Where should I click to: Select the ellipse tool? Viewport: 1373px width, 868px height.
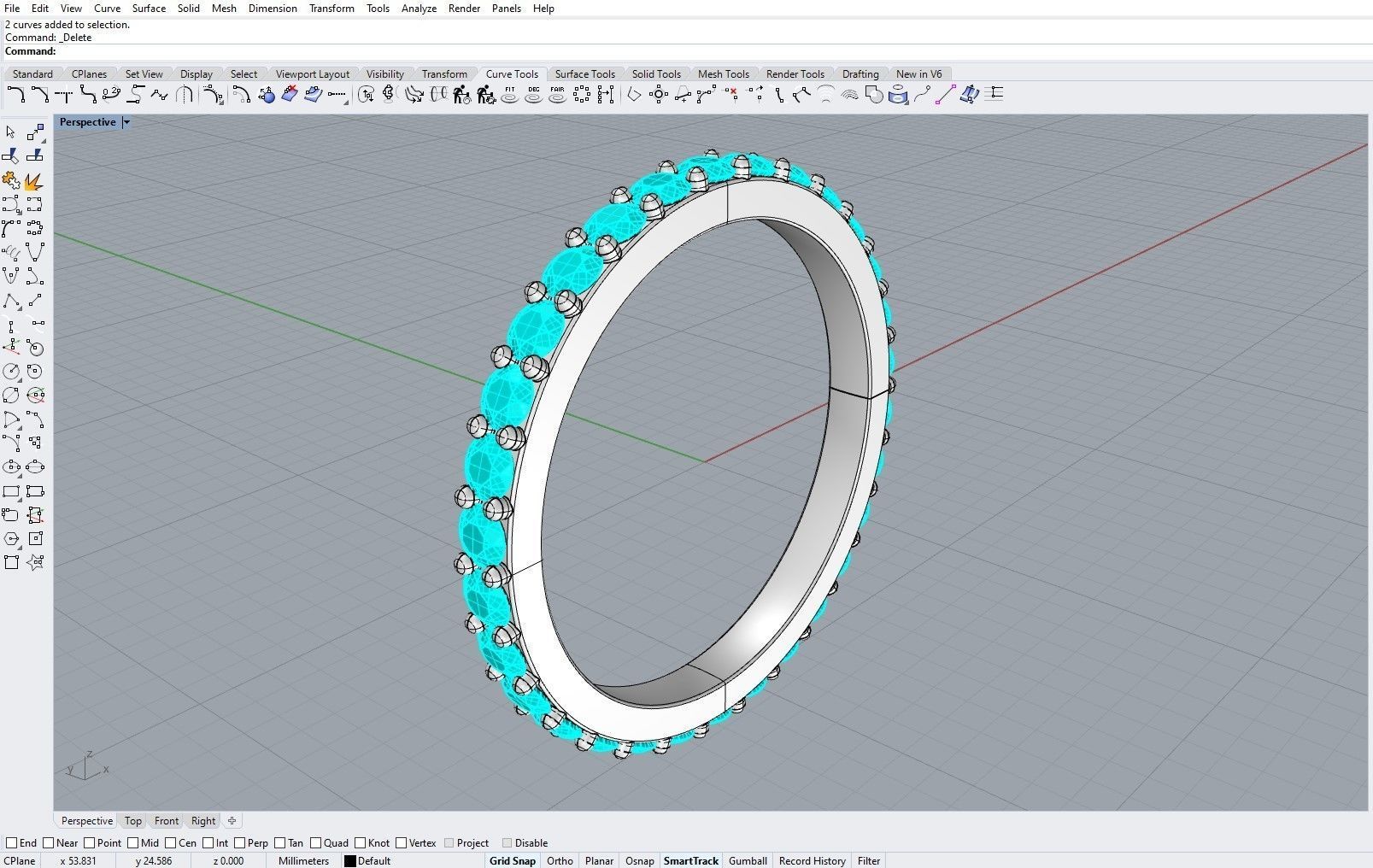(x=11, y=466)
